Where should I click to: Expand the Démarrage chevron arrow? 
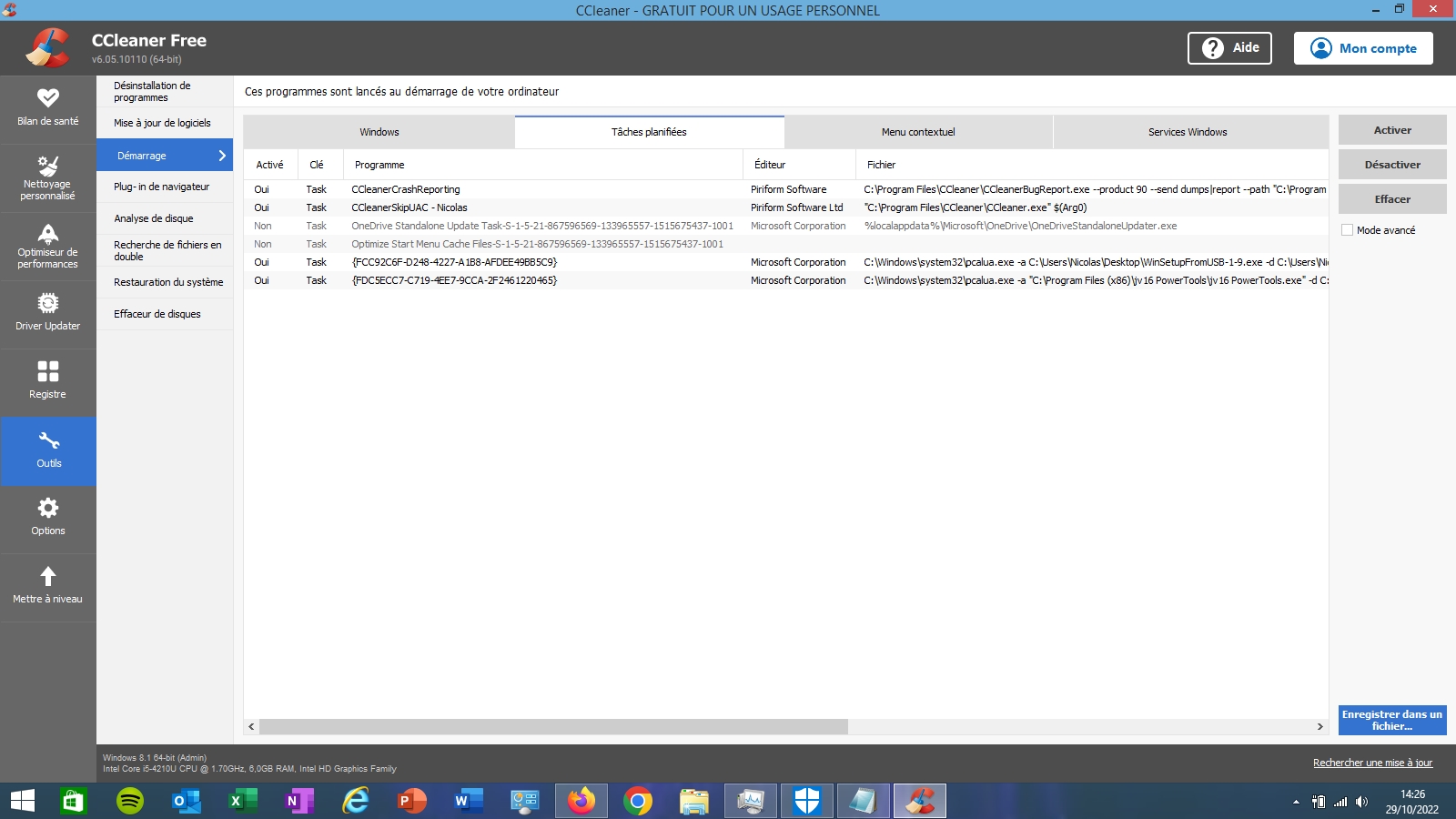(x=222, y=156)
